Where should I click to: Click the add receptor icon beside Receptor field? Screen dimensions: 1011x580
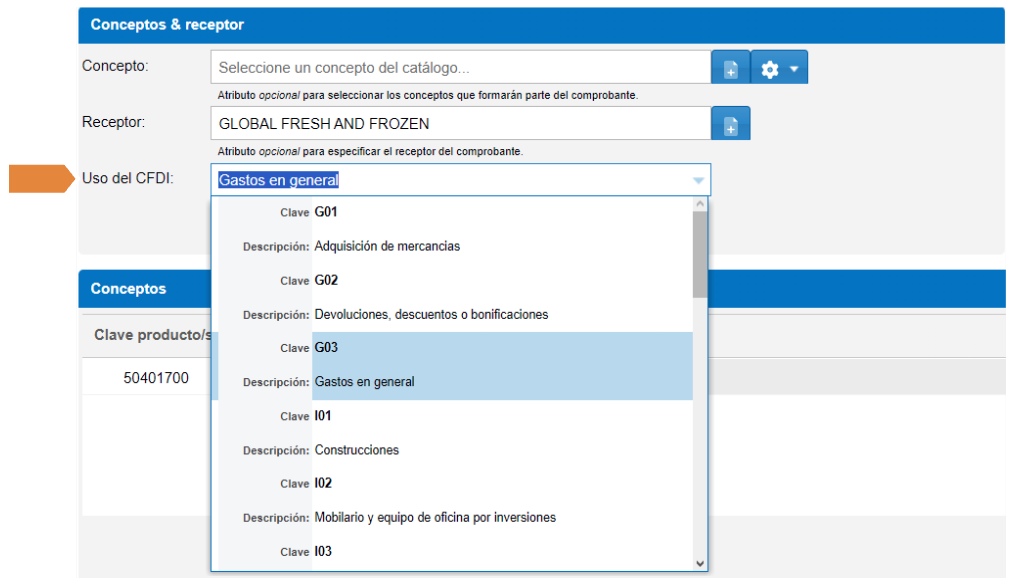coord(730,125)
